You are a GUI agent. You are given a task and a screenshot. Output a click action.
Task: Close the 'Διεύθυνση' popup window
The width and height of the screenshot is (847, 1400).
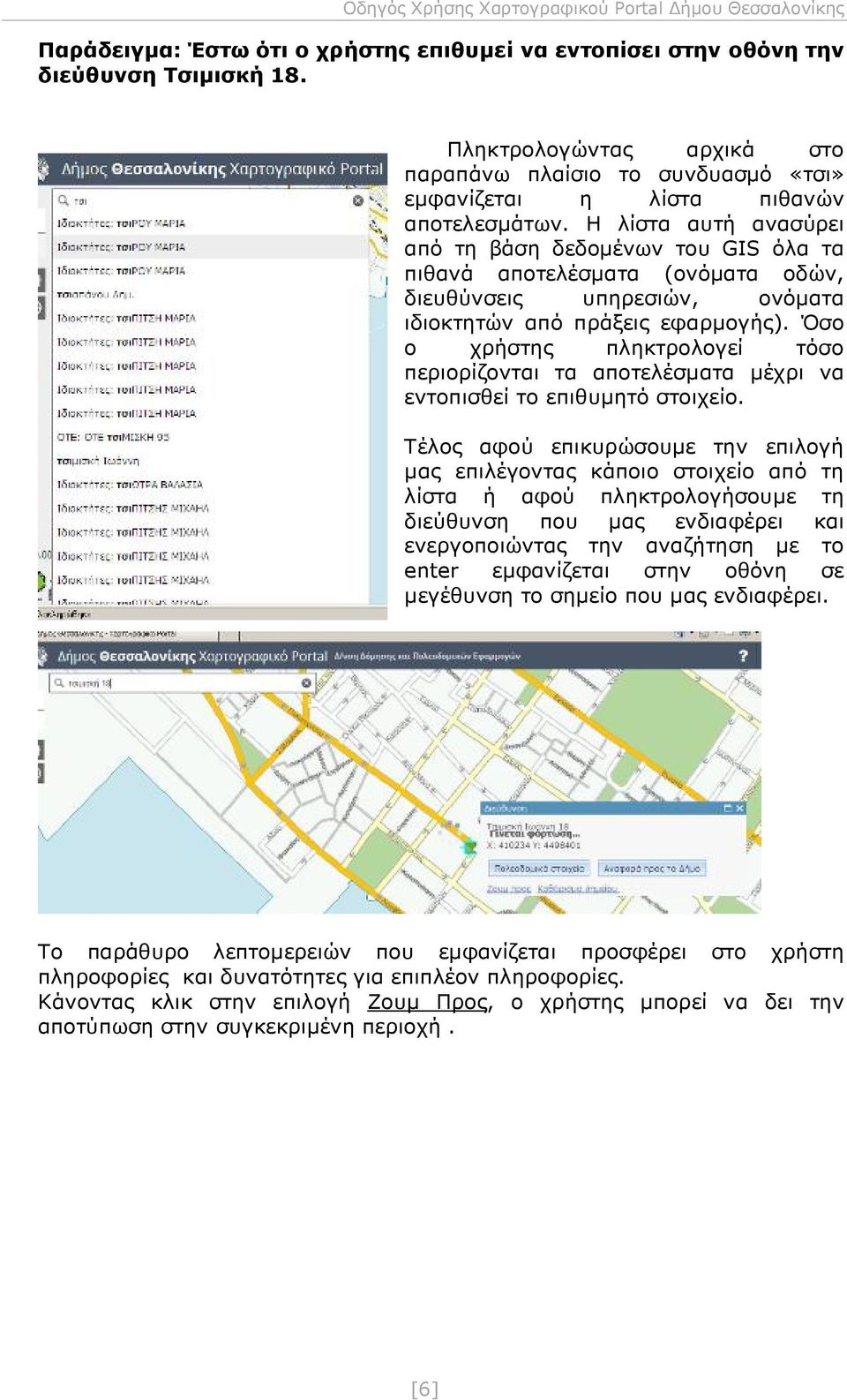tap(739, 808)
